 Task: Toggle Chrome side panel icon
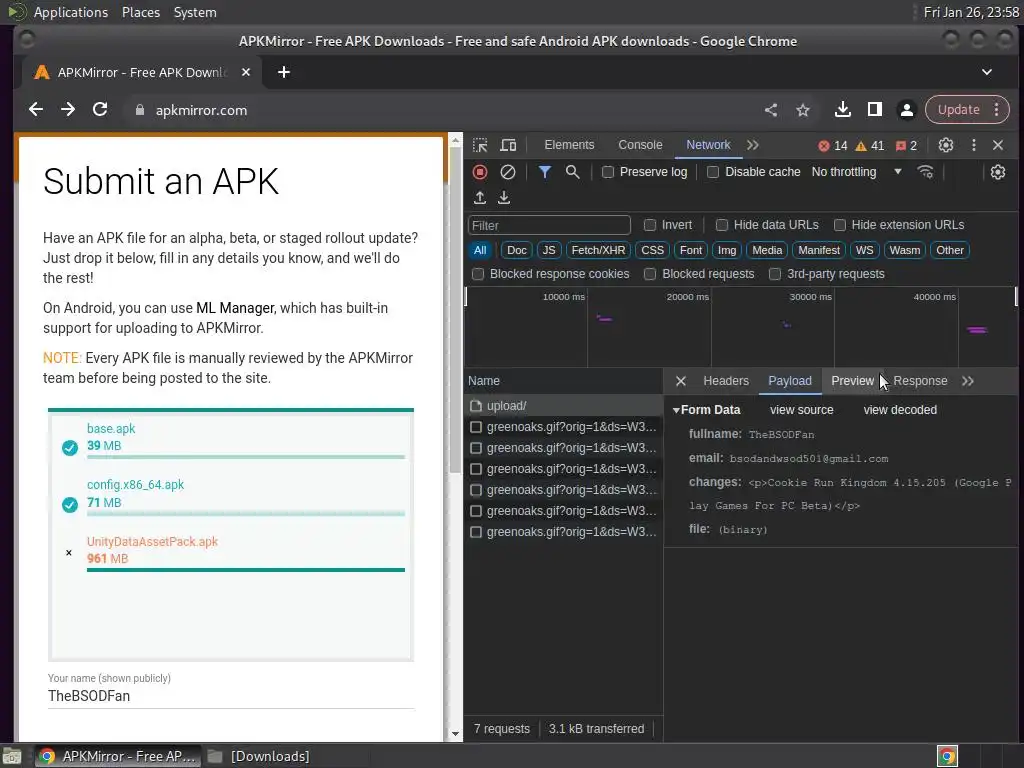(874, 110)
